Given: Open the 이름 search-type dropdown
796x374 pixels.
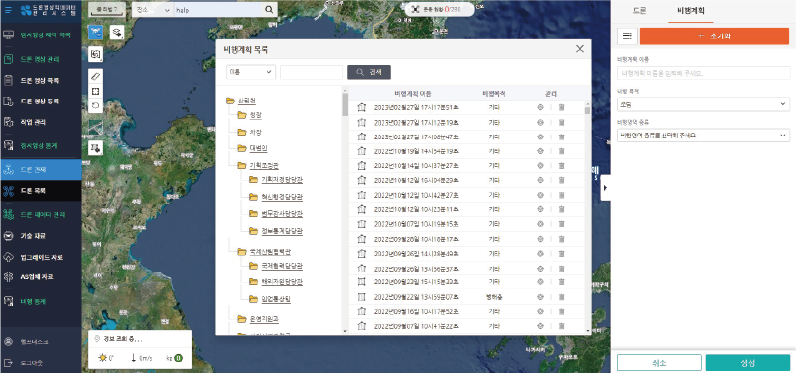Looking at the screenshot, I should click(x=251, y=72).
